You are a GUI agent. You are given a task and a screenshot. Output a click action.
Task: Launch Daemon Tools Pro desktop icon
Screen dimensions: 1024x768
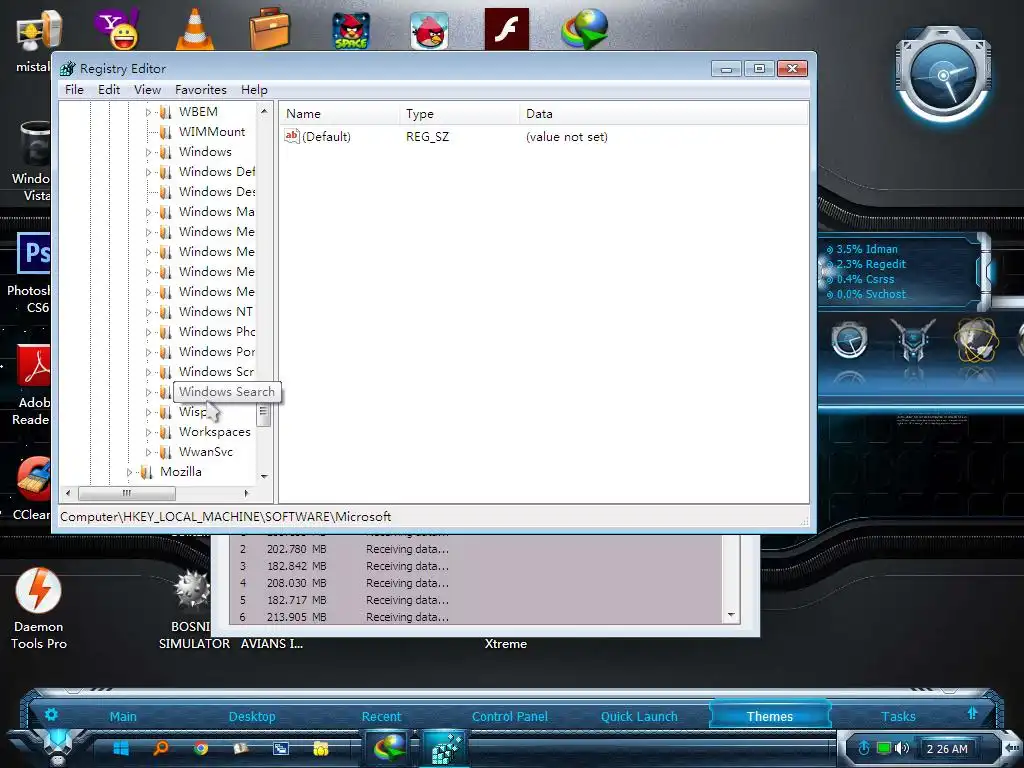point(39,590)
